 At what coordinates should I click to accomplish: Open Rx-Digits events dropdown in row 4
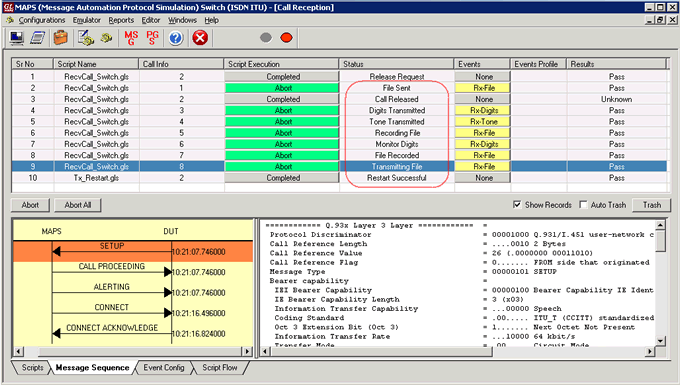point(483,111)
